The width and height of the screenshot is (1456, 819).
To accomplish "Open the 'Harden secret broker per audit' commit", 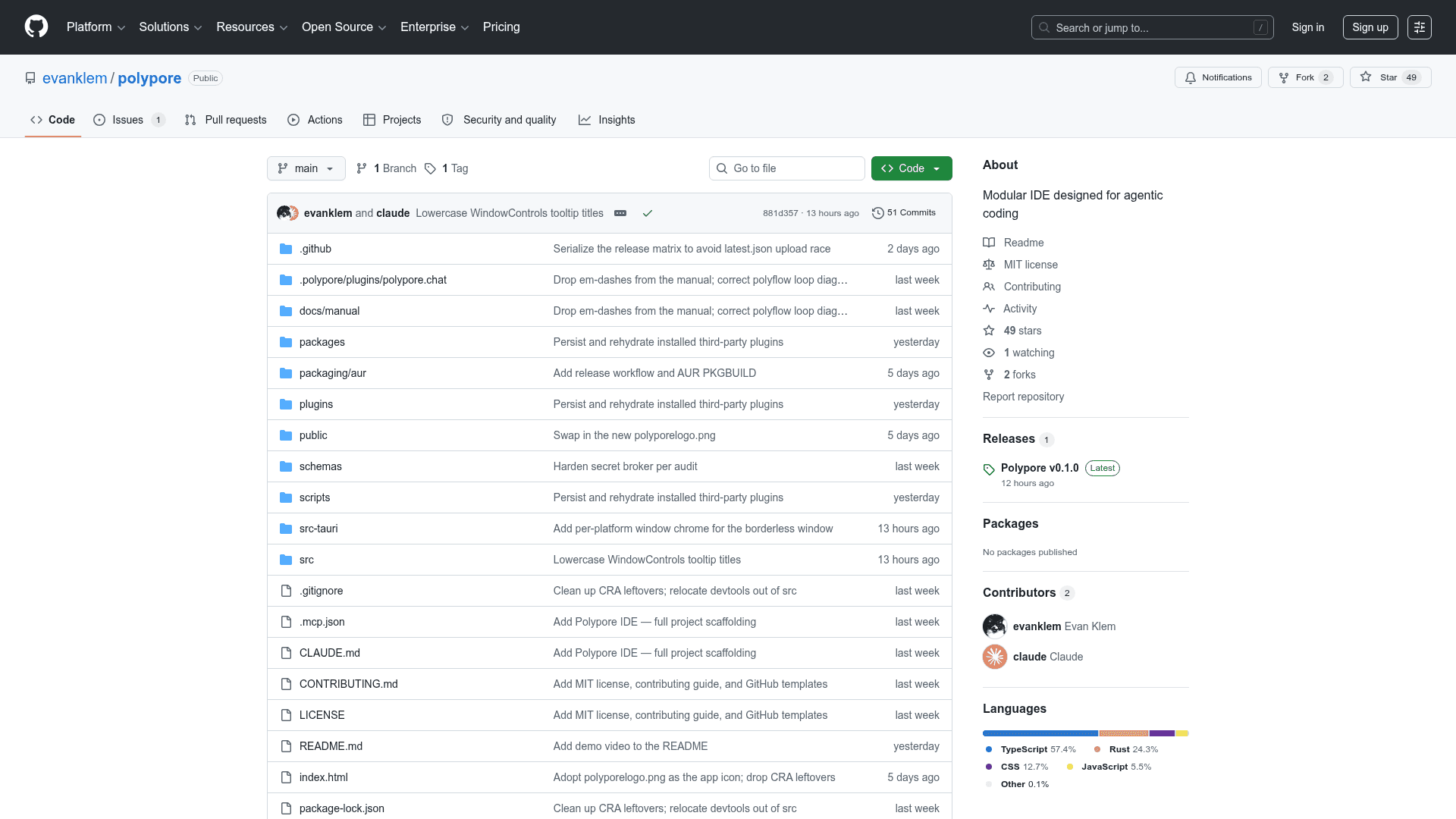I will (625, 466).
